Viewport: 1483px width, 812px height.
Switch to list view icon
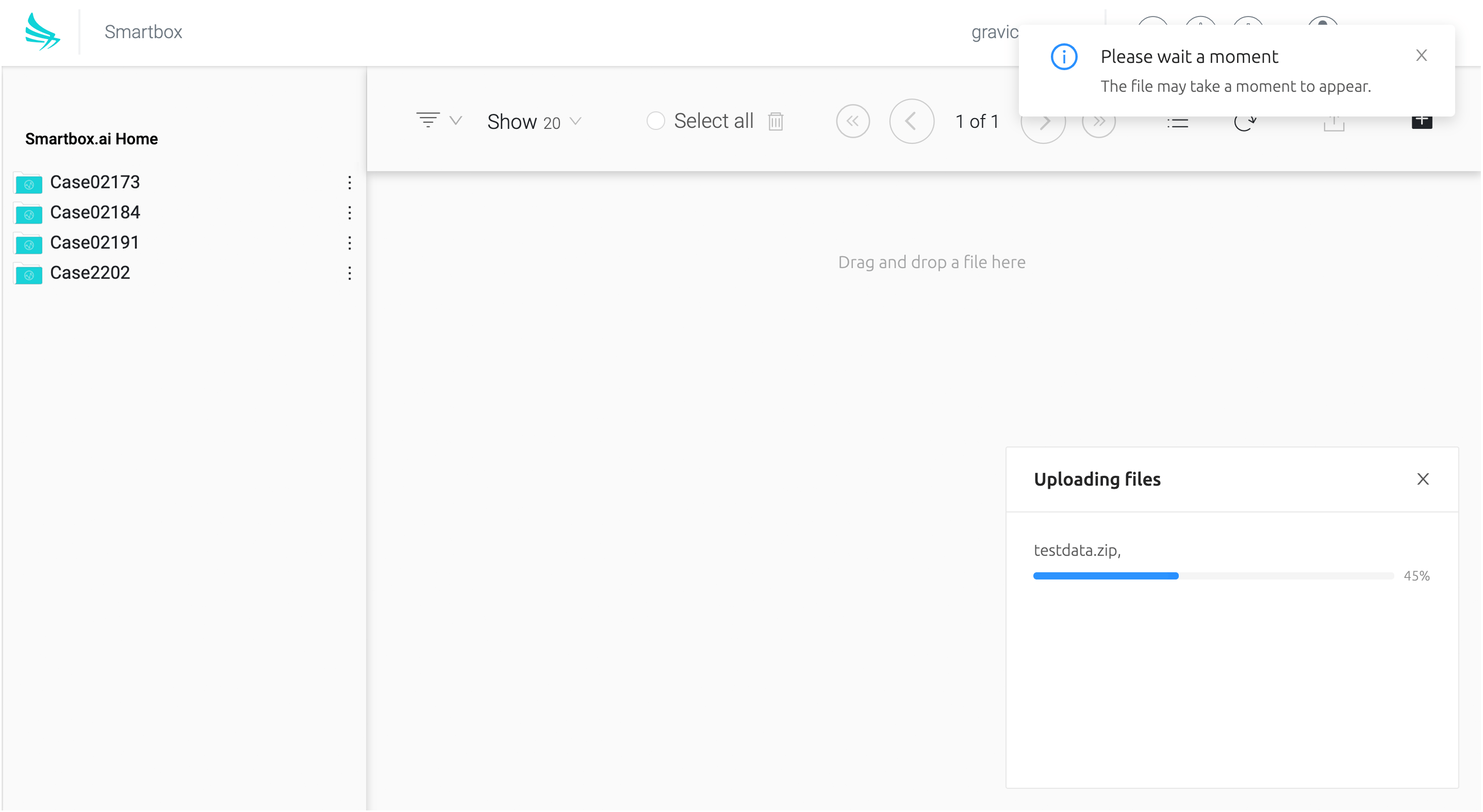(1177, 123)
